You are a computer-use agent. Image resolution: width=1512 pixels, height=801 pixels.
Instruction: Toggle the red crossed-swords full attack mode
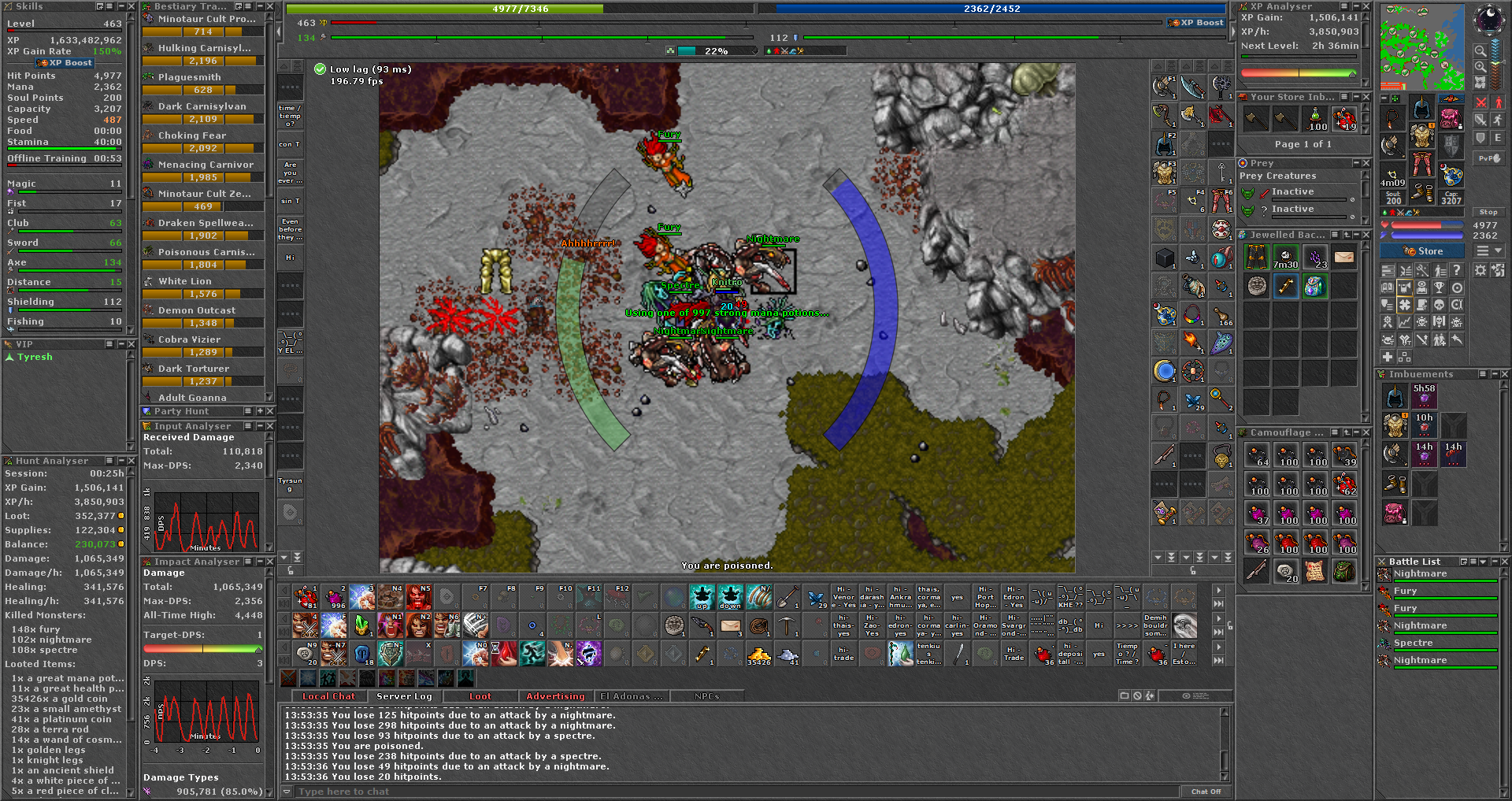click(x=1481, y=103)
